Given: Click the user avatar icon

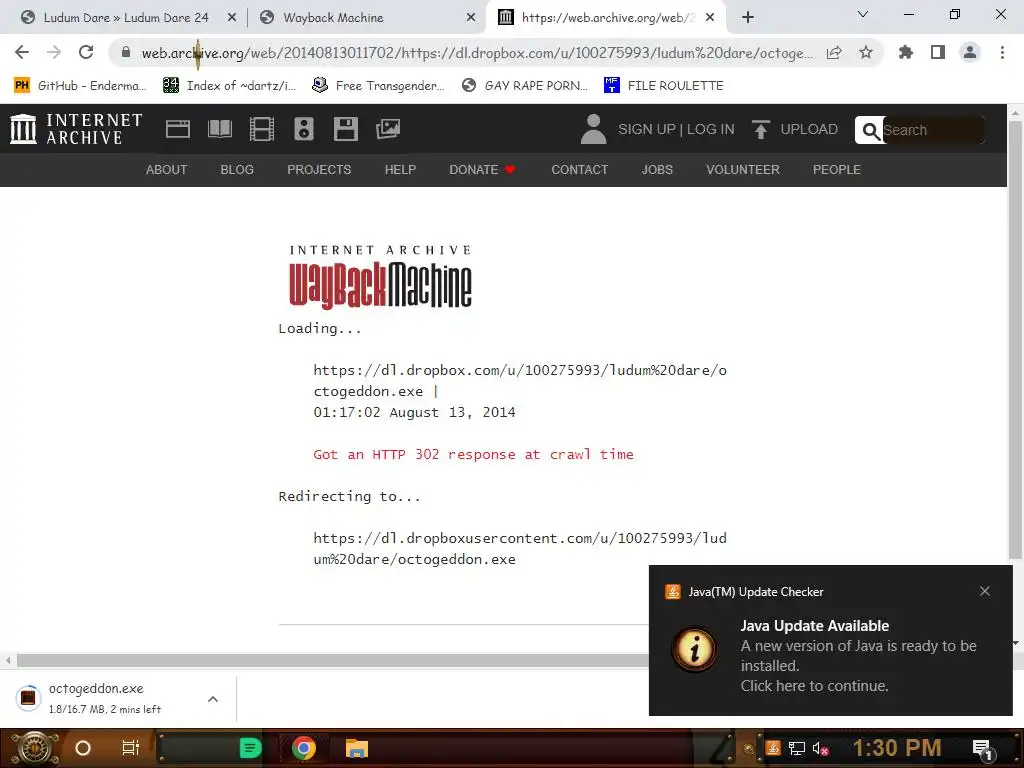Looking at the screenshot, I should point(593,129).
